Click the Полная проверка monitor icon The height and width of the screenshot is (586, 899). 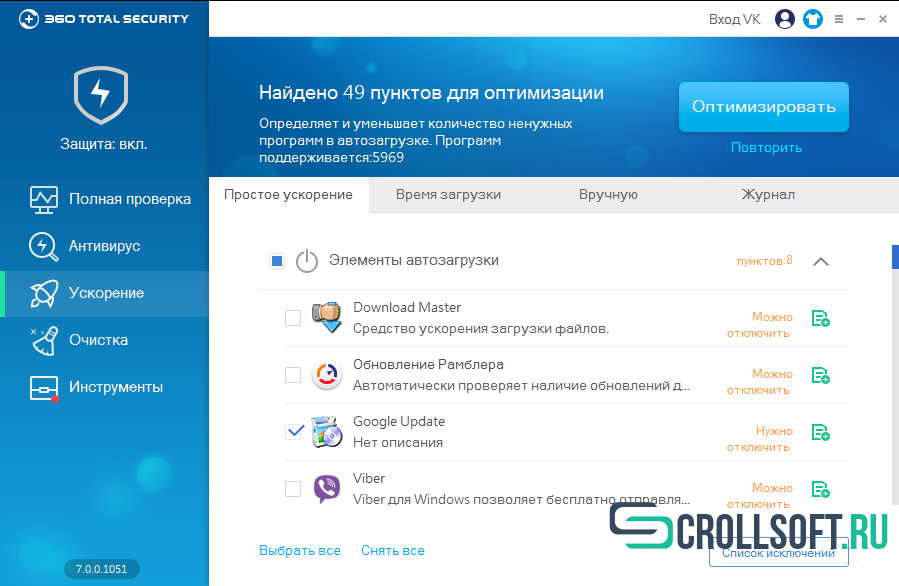[44, 200]
